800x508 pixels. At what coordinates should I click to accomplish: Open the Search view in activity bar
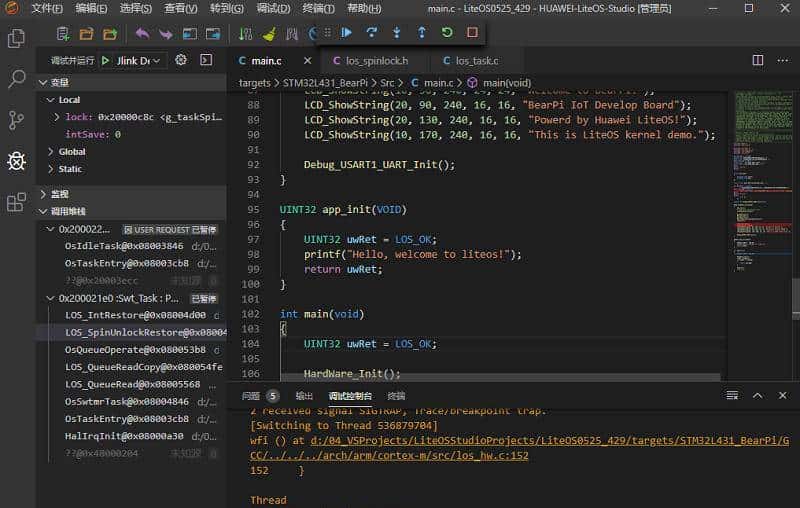coord(16,79)
